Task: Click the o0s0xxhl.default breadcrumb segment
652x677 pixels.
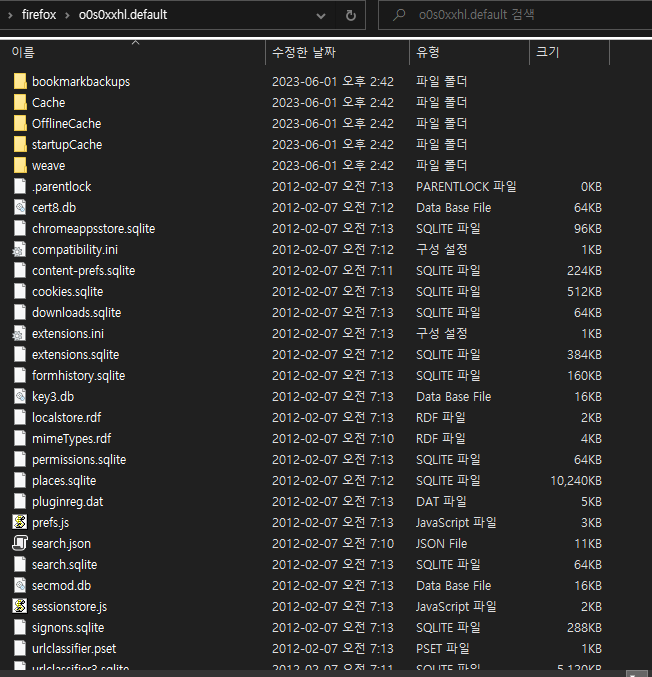Action: click(x=123, y=15)
